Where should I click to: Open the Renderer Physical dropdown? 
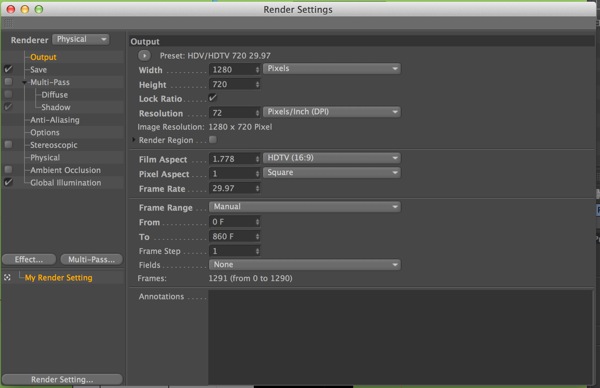point(81,39)
